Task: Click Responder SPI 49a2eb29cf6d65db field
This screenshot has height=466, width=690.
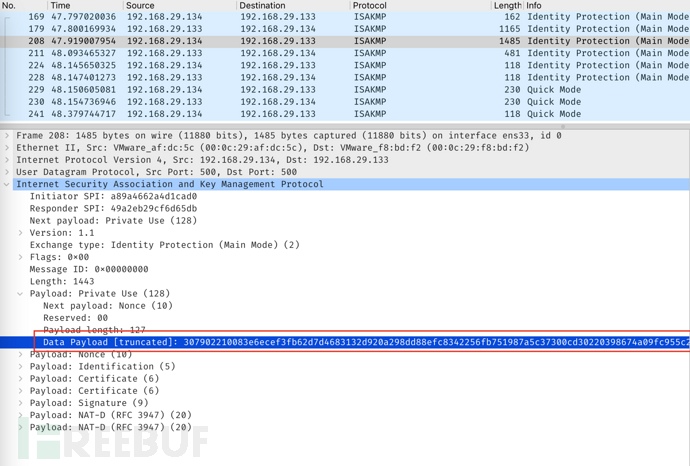Action: [x=113, y=209]
